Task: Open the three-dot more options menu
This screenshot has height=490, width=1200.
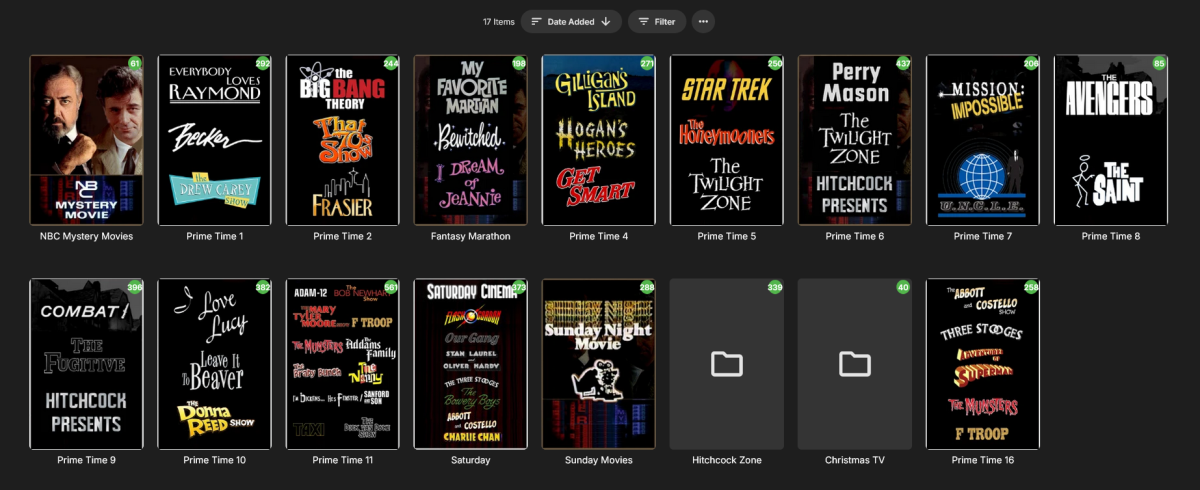Action: click(x=703, y=21)
